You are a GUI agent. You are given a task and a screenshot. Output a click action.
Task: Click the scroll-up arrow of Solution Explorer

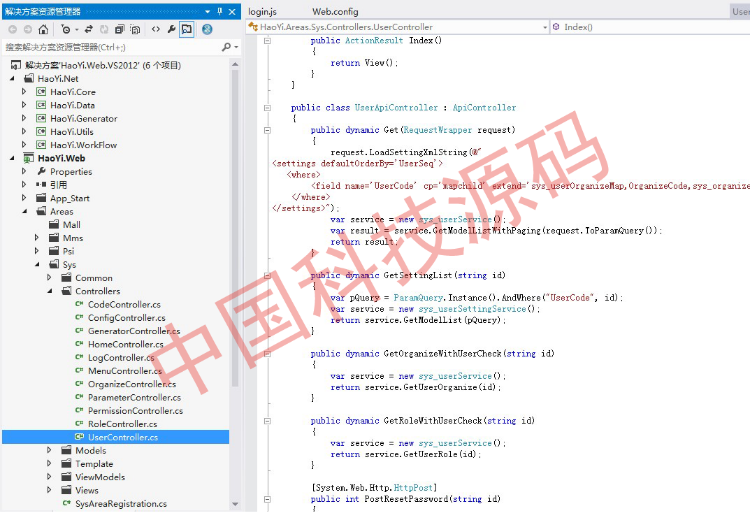tap(235, 64)
